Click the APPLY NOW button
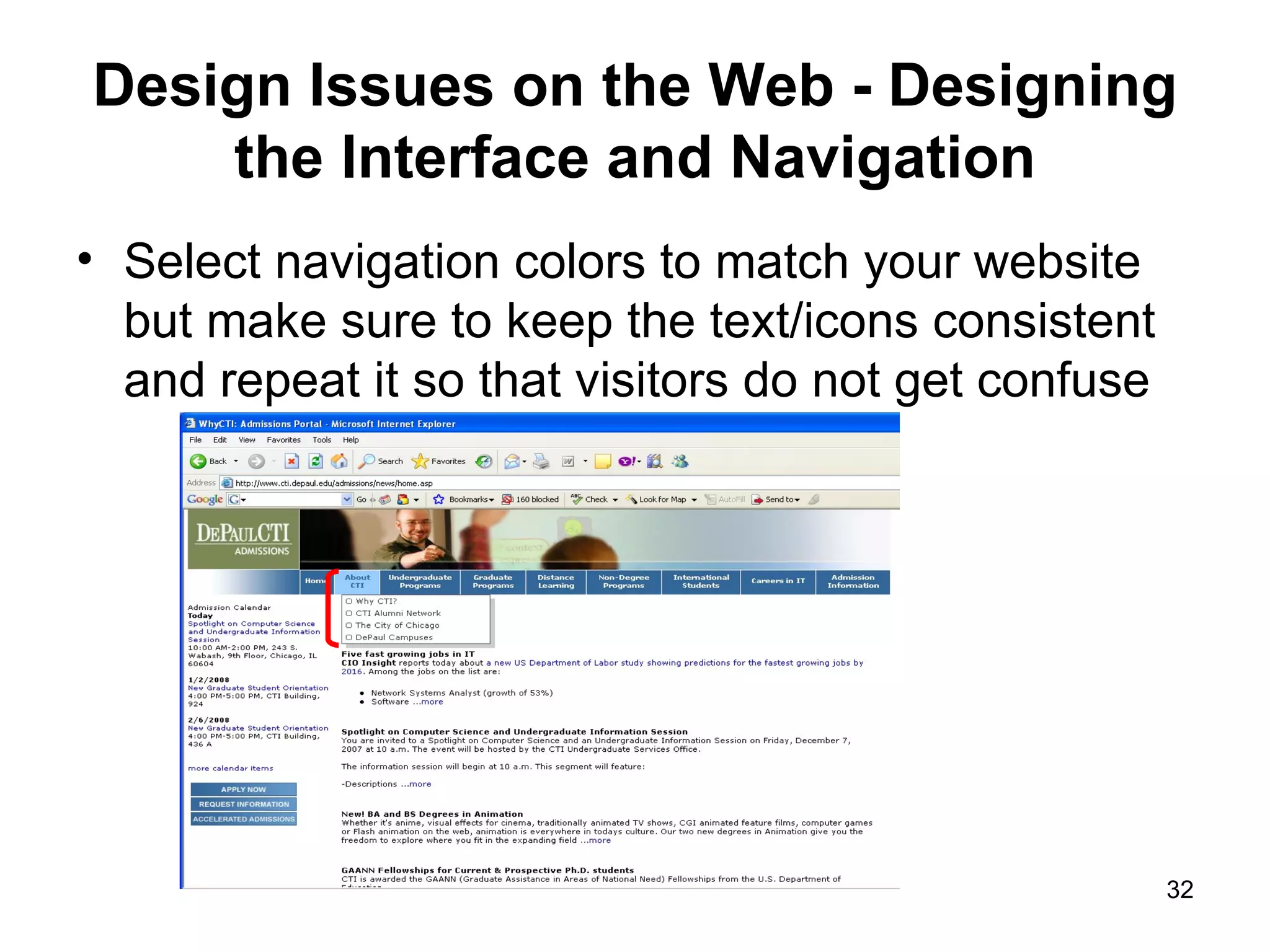The image size is (1270, 952). pos(243,790)
